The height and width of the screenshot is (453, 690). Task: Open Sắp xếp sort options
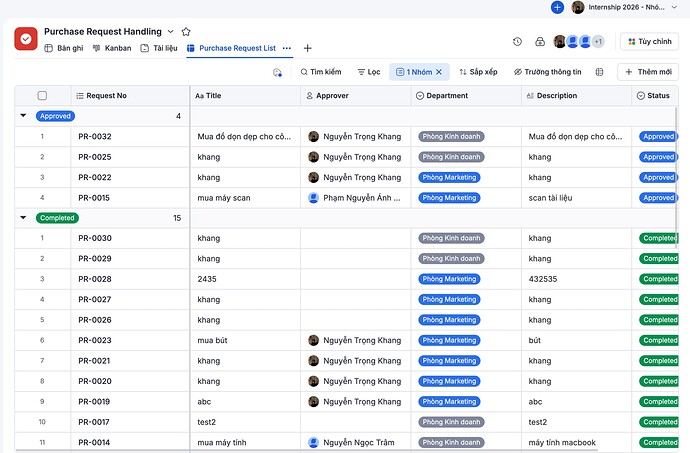pyautogui.click(x=478, y=72)
